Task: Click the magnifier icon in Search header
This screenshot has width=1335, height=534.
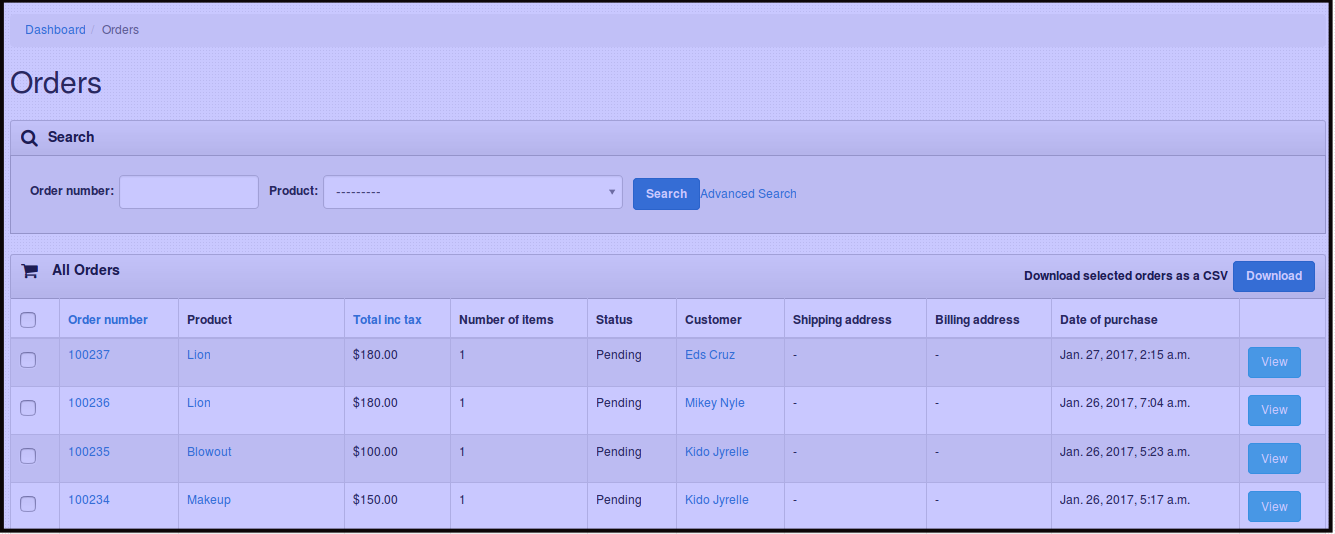Action: pyautogui.click(x=29, y=138)
